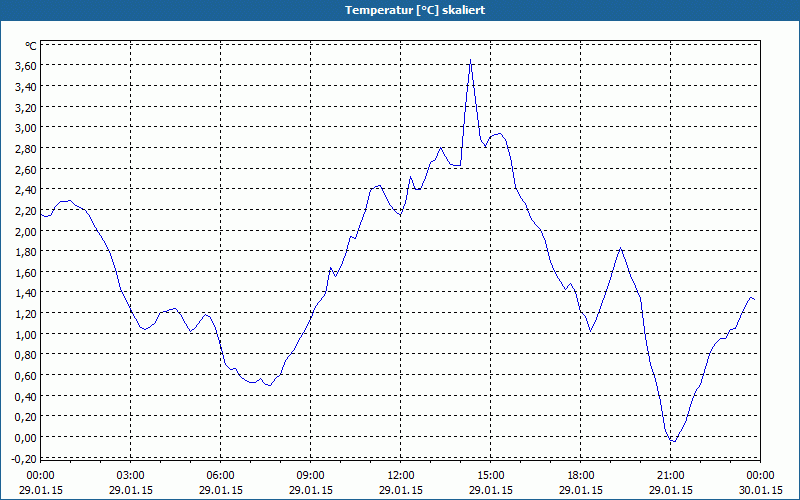Pick the 2,60 y-axis label
The height and width of the screenshot is (500, 800).
coord(26,169)
